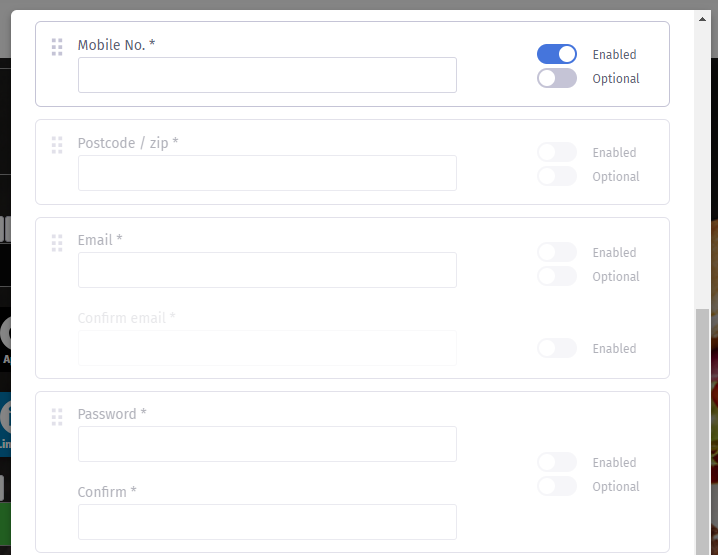Click the Confirm email input field
Viewport: 718px width, 555px height.
267,348
